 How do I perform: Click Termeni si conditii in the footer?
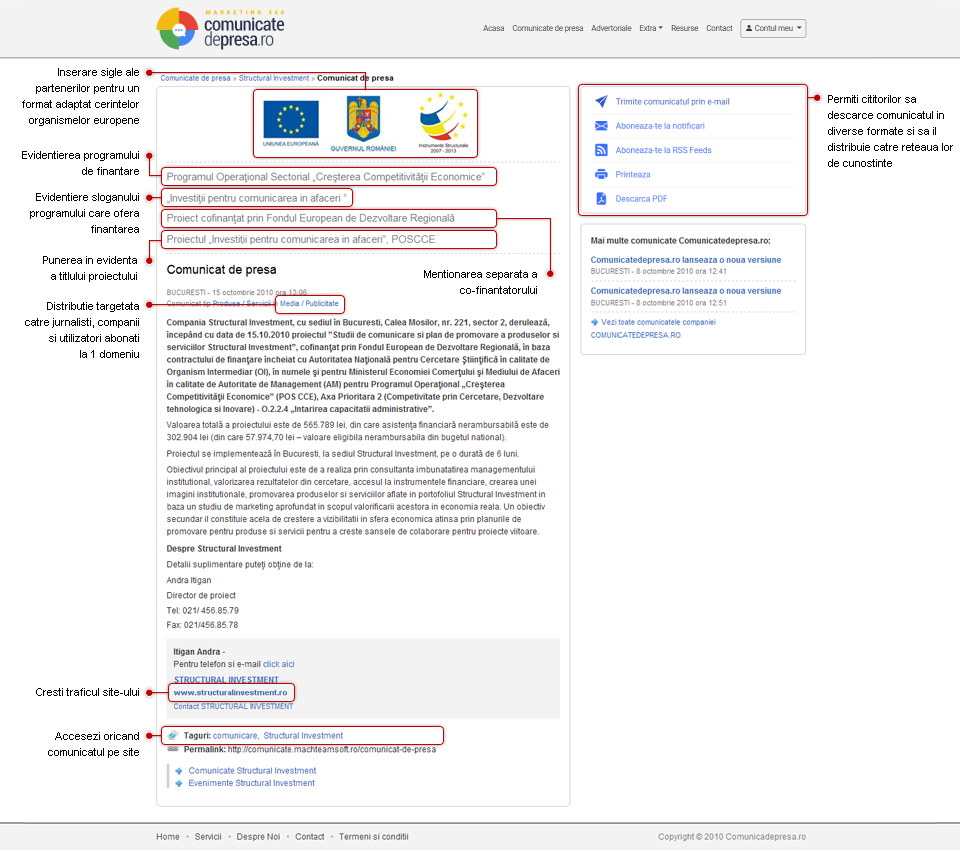(x=374, y=836)
